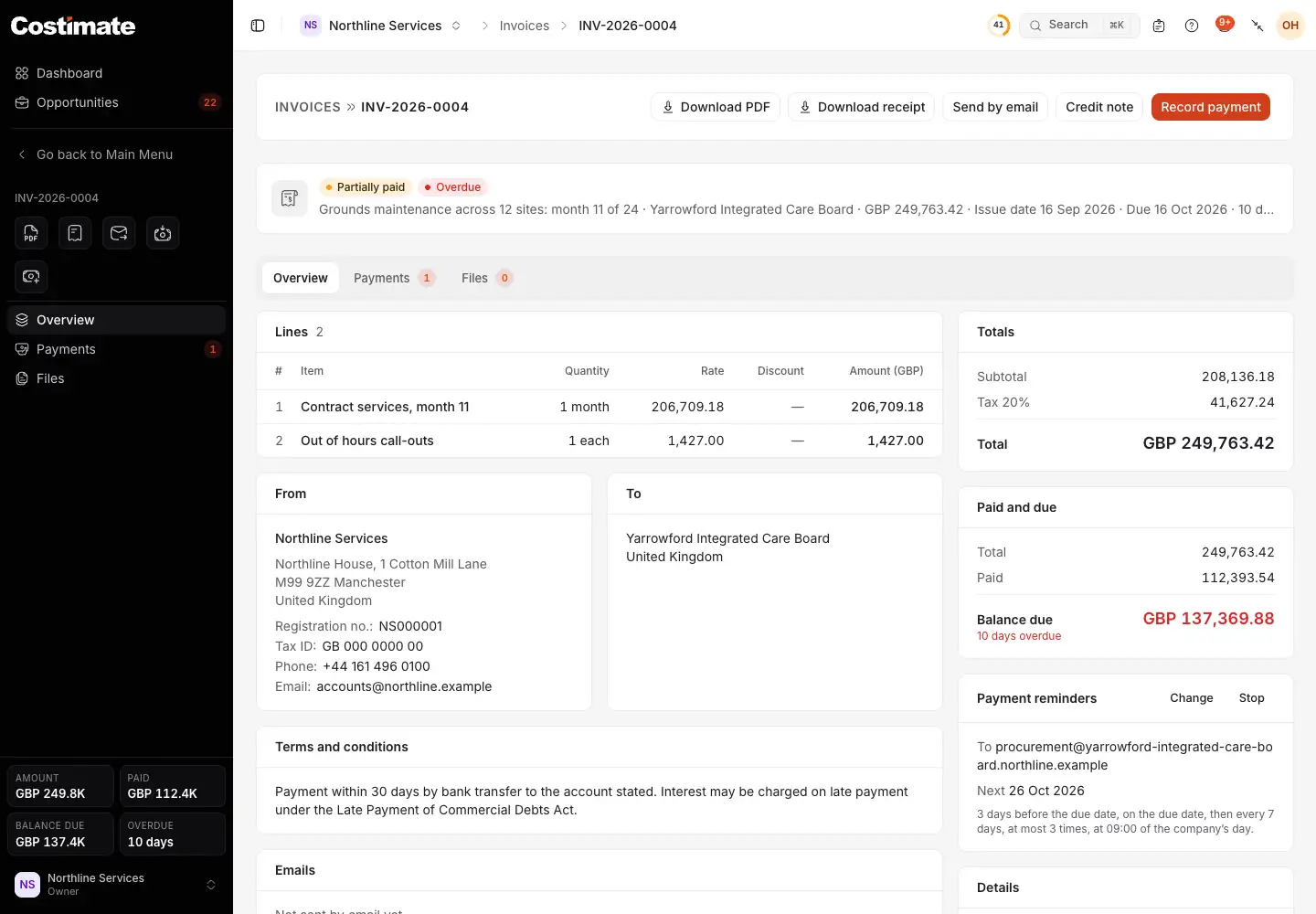Click the banknote plus sidebar icon
Viewport: 1316px width, 914px height.
tap(31, 276)
